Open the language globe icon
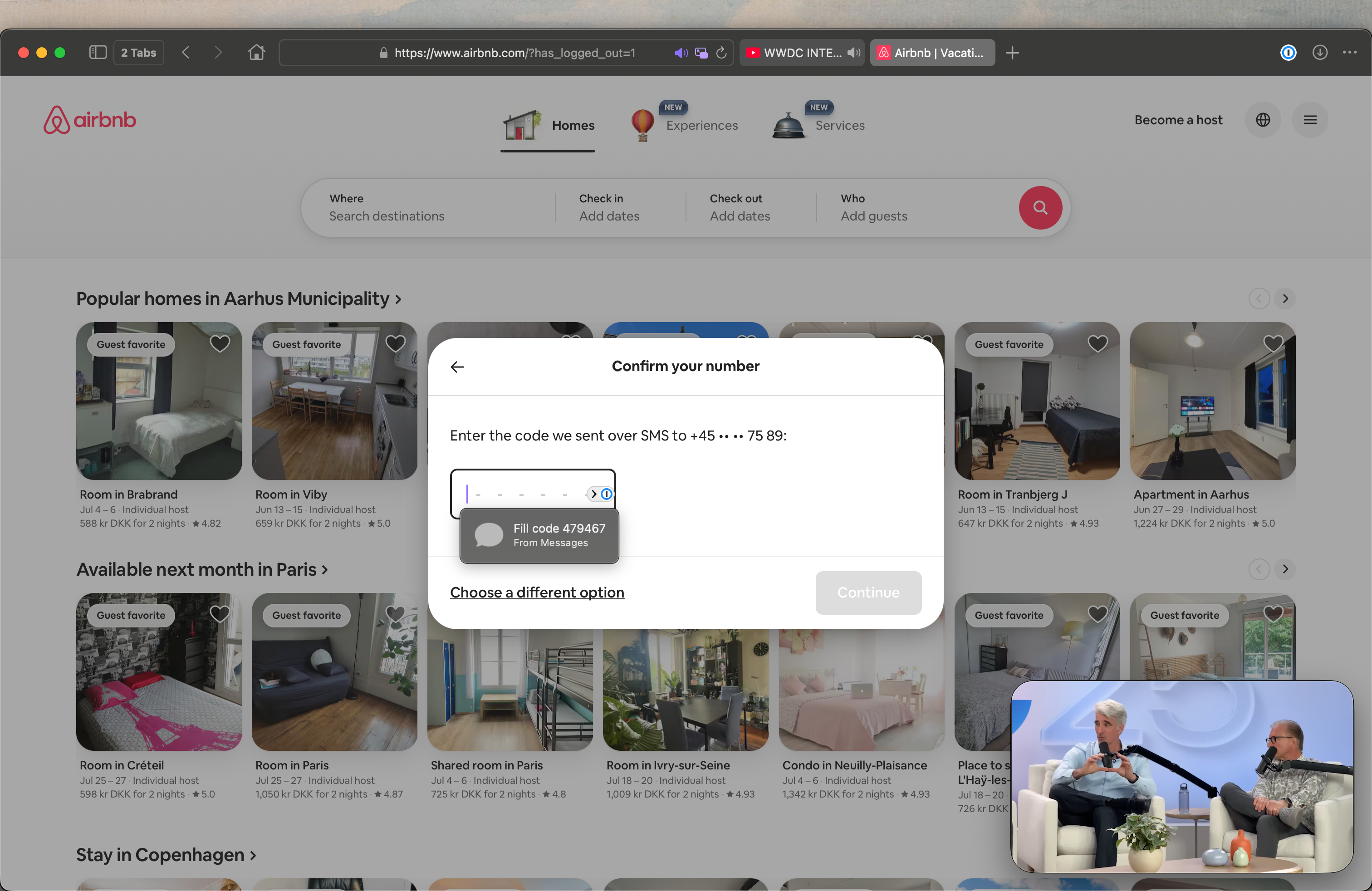Viewport: 1372px width, 891px height. click(x=1263, y=120)
